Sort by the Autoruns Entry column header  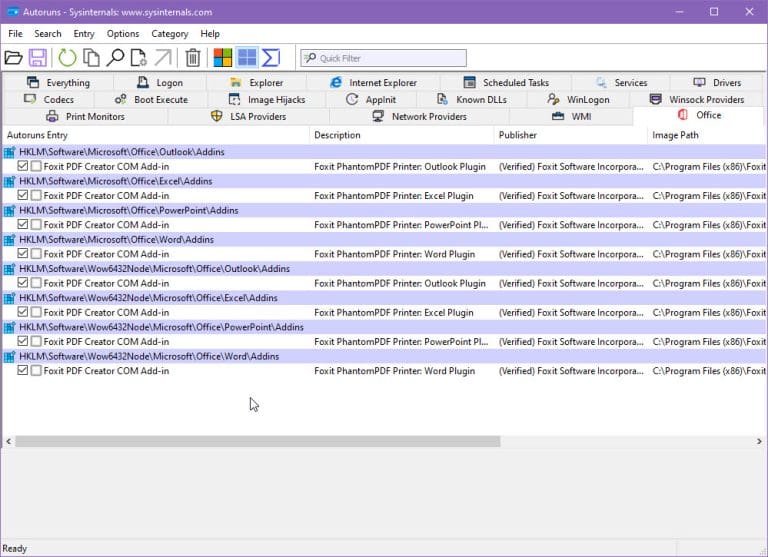[x=156, y=135]
